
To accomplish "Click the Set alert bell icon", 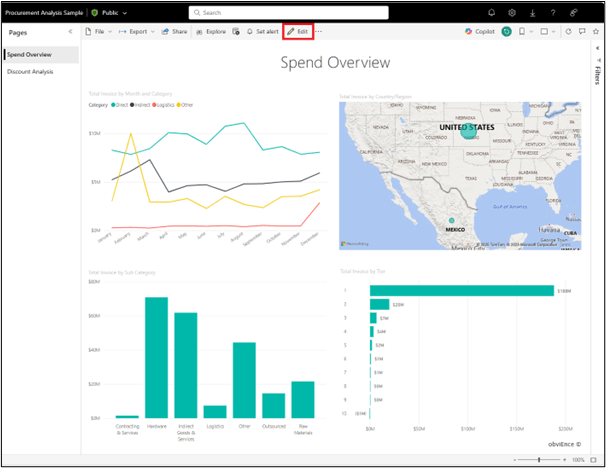I will coord(250,32).
